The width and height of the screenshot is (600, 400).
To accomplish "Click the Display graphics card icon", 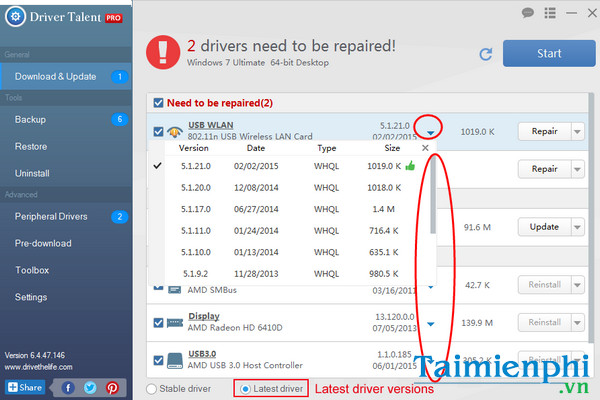I will [x=175, y=323].
